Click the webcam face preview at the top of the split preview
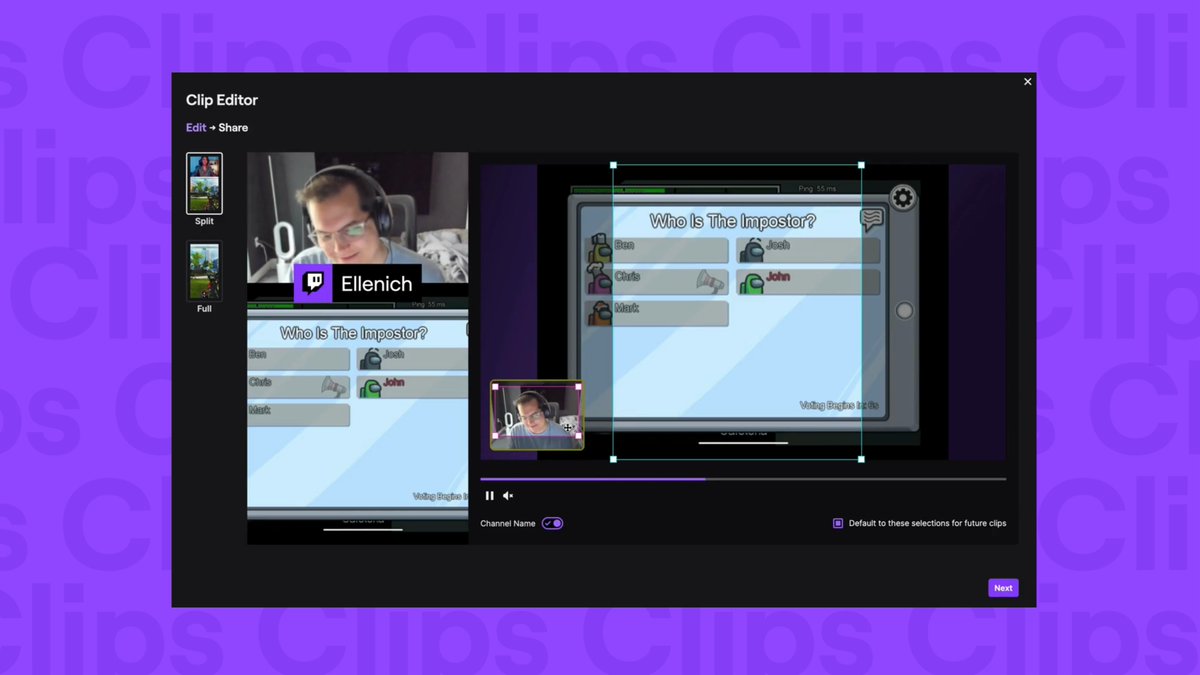Viewport: 1200px width, 675px height. (x=358, y=218)
